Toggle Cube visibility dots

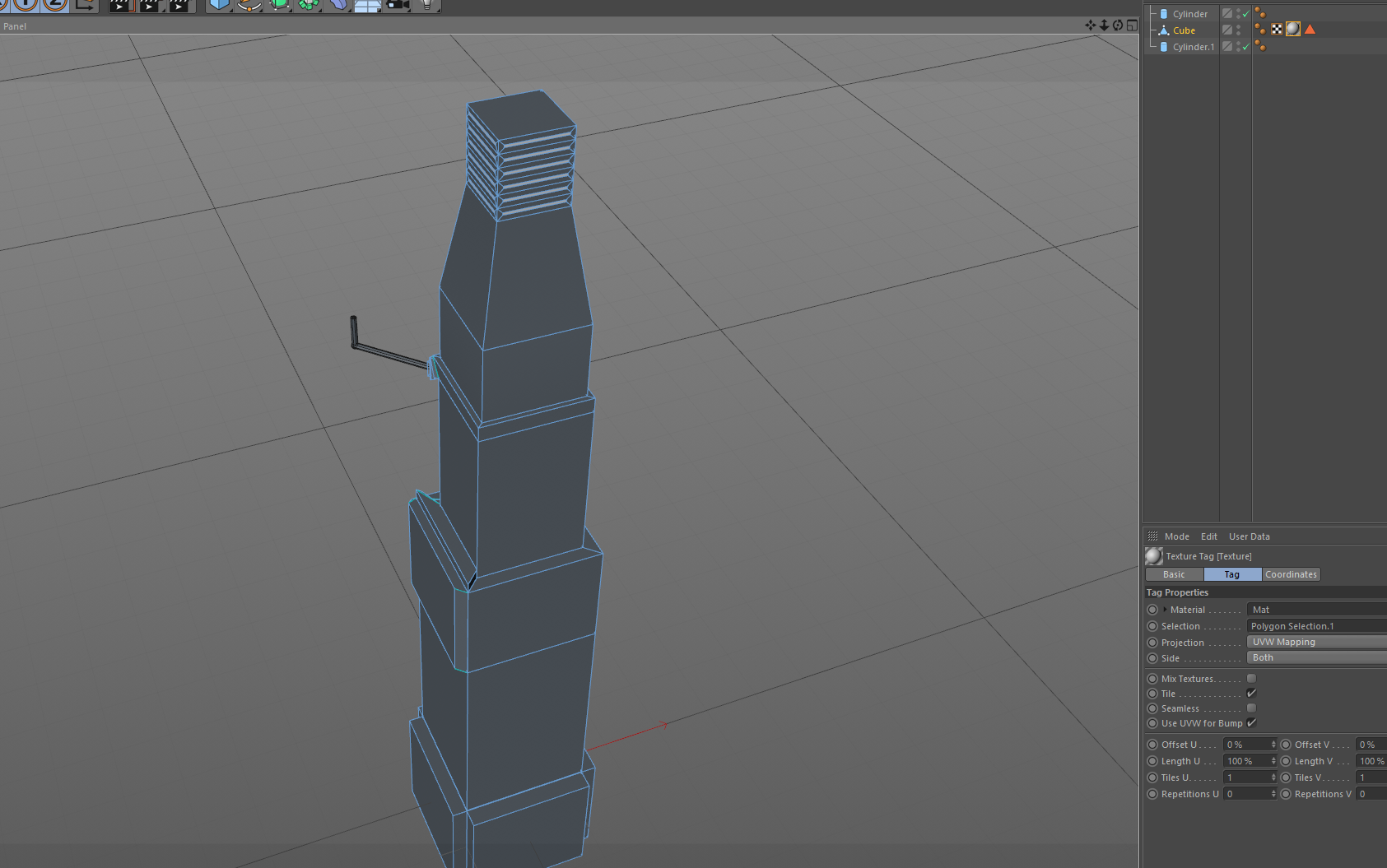[x=1238, y=30]
